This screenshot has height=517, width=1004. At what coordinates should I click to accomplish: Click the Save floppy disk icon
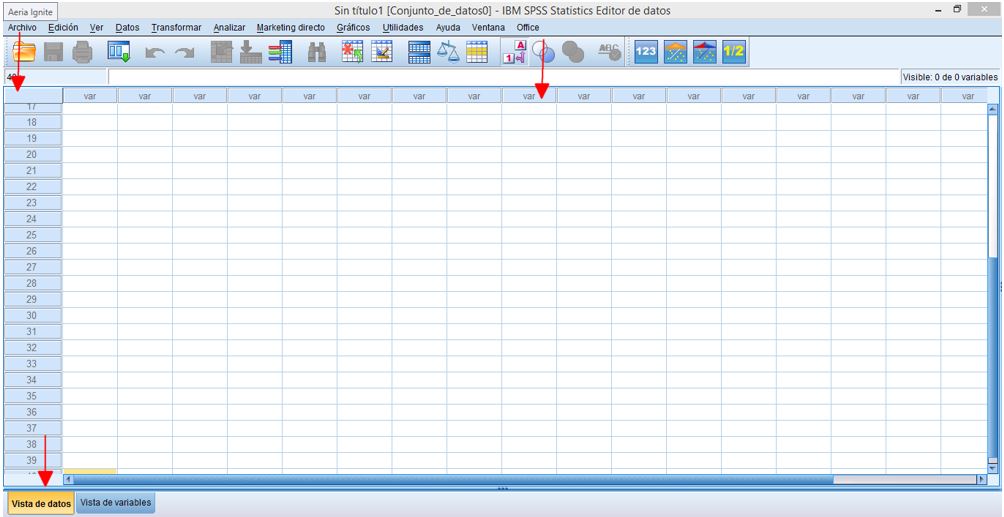tap(54, 53)
